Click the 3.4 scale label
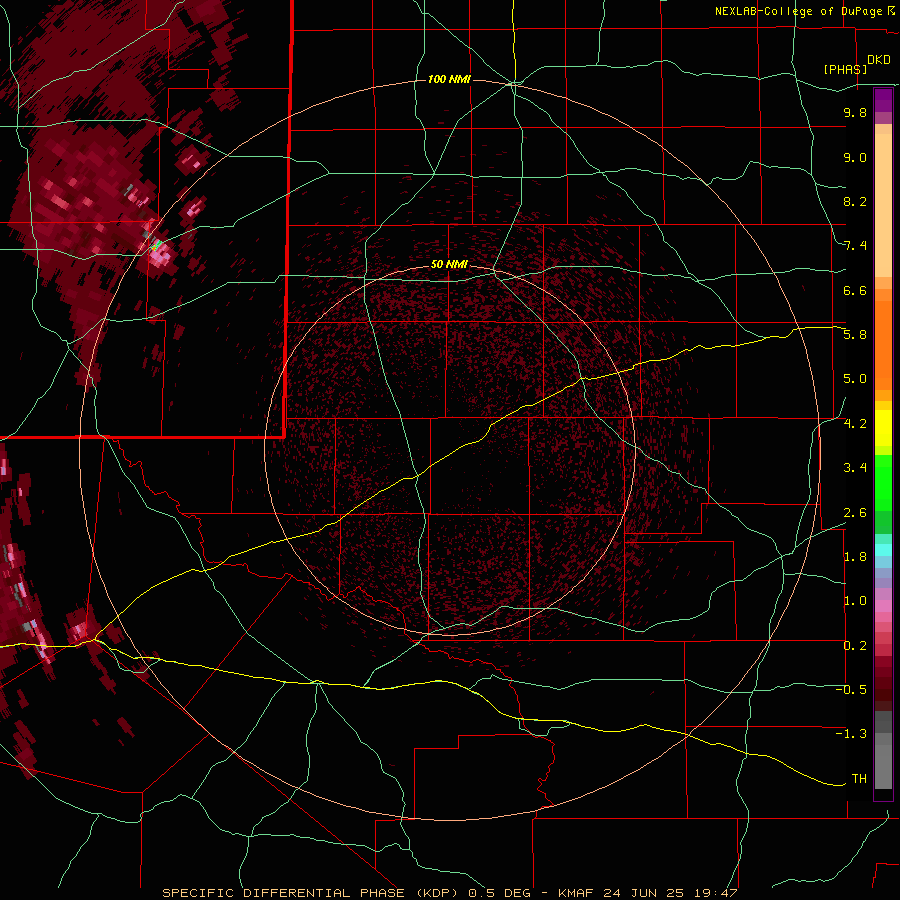900x900 pixels. [x=855, y=468]
